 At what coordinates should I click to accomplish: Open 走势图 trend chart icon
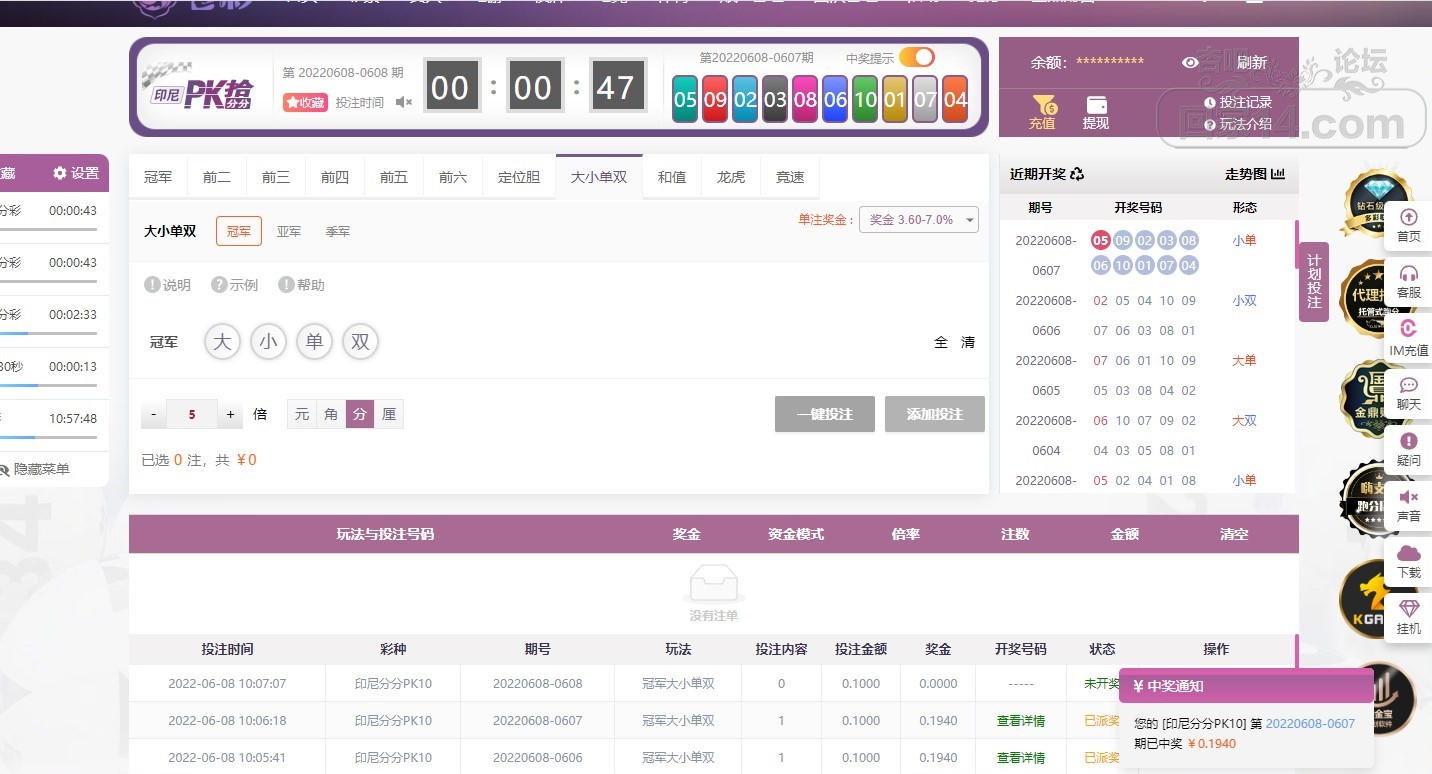(x=1278, y=174)
